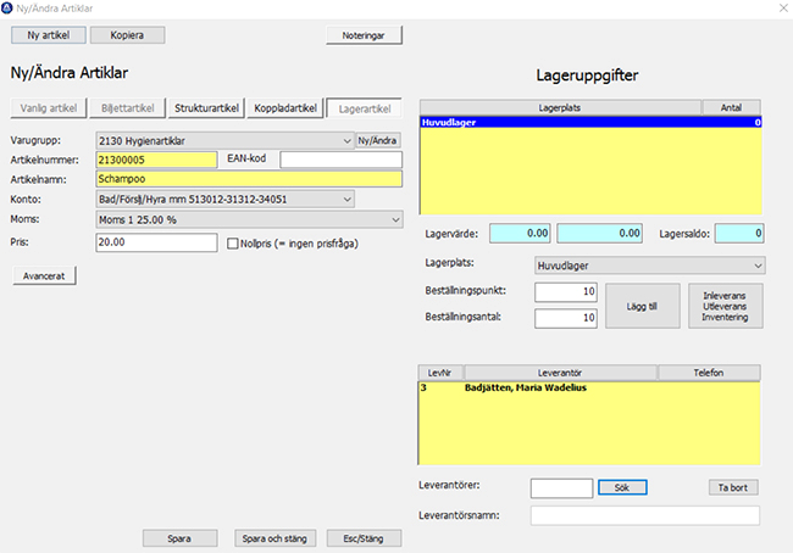Open the Konto dropdown
Image resolution: width=793 pixels, height=553 pixels.
225,199
